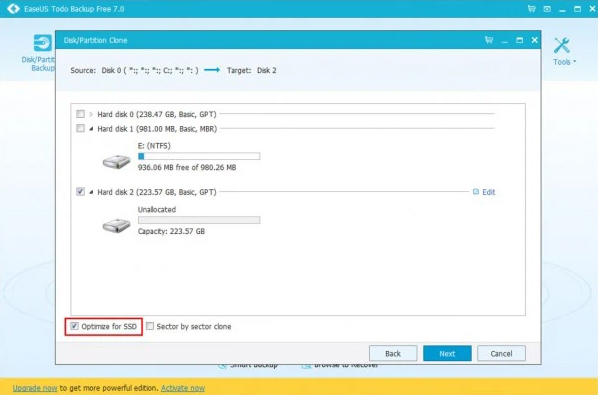Open shopping cart icon in main title bar
598x395 pixels.
[532, 8]
